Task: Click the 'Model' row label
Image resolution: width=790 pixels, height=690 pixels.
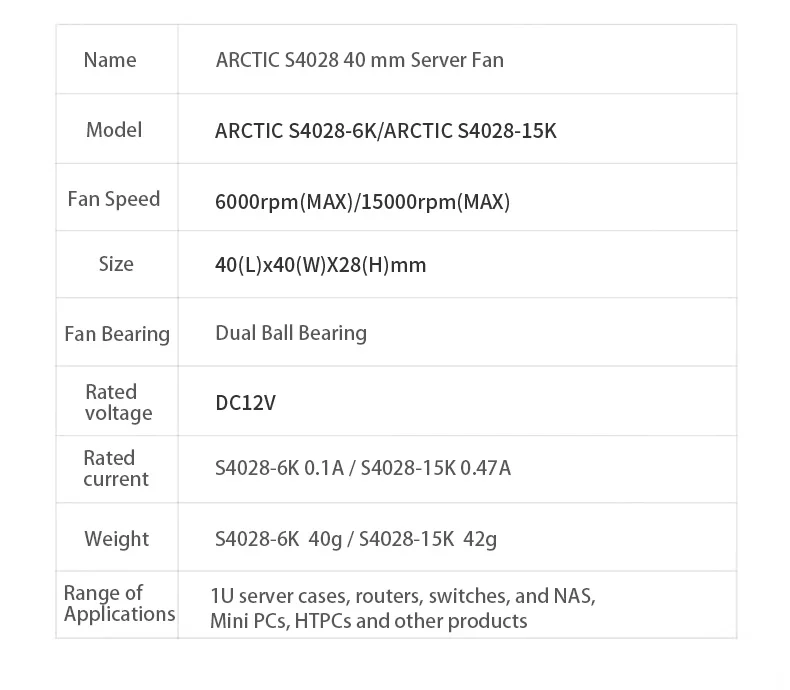Action: (x=114, y=129)
